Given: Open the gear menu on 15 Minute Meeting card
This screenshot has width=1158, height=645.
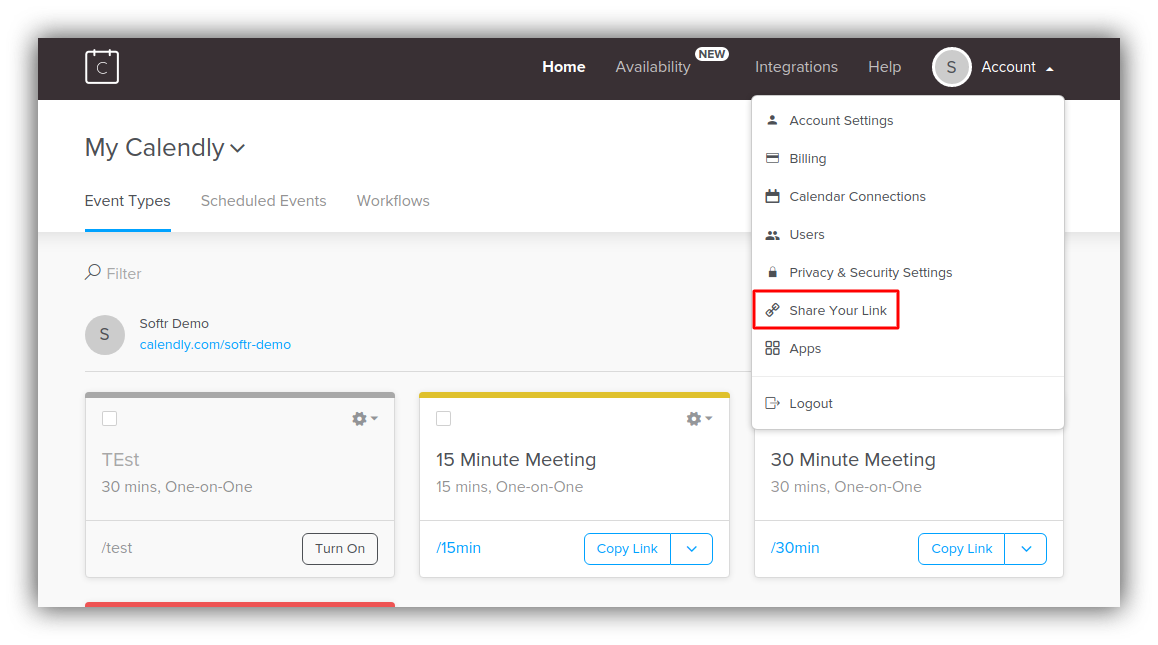Looking at the screenshot, I should [699, 419].
